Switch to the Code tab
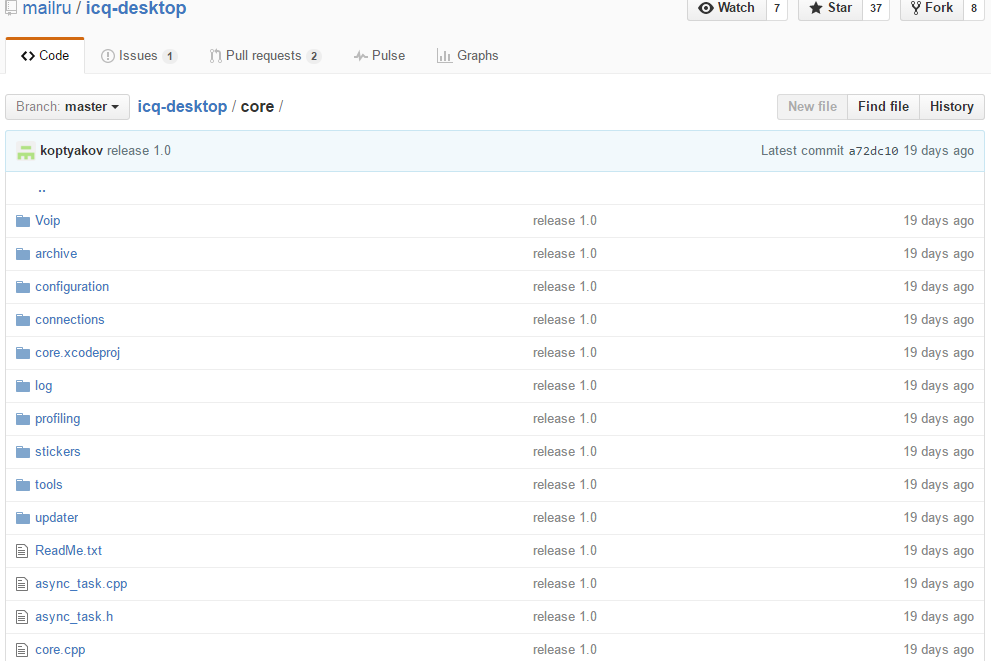This screenshot has width=991, height=661. click(45, 56)
